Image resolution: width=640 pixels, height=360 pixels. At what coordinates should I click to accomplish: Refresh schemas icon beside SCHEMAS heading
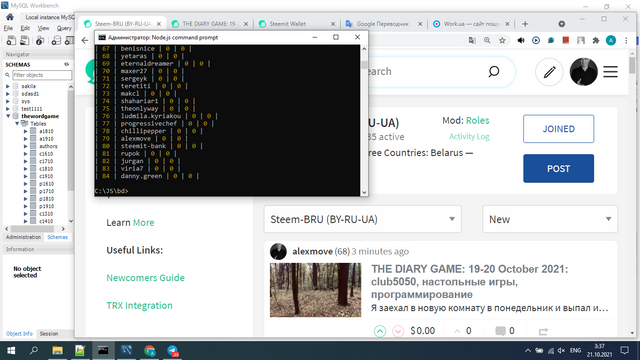click(67, 64)
